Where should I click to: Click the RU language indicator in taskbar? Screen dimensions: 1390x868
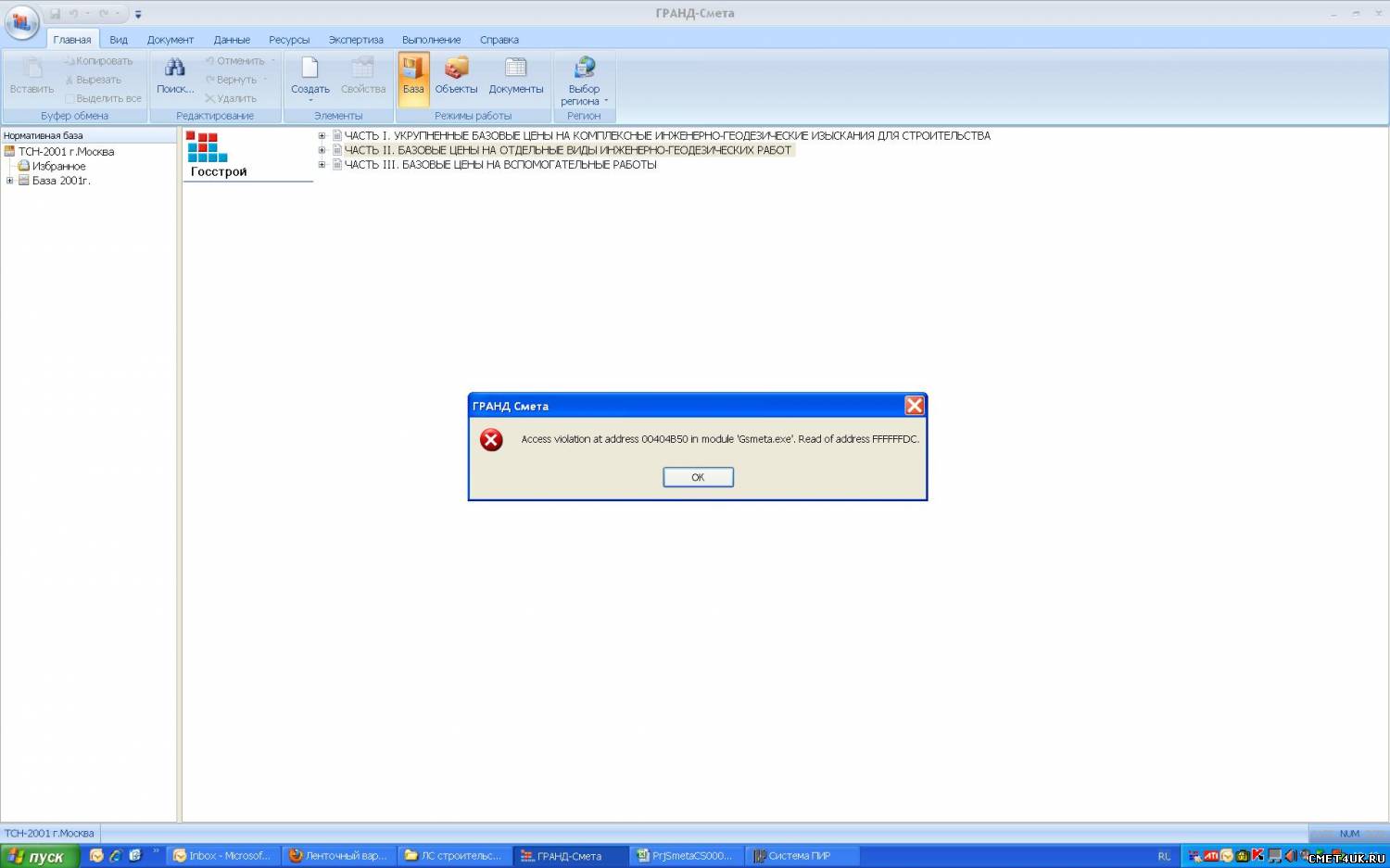point(1164,857)
